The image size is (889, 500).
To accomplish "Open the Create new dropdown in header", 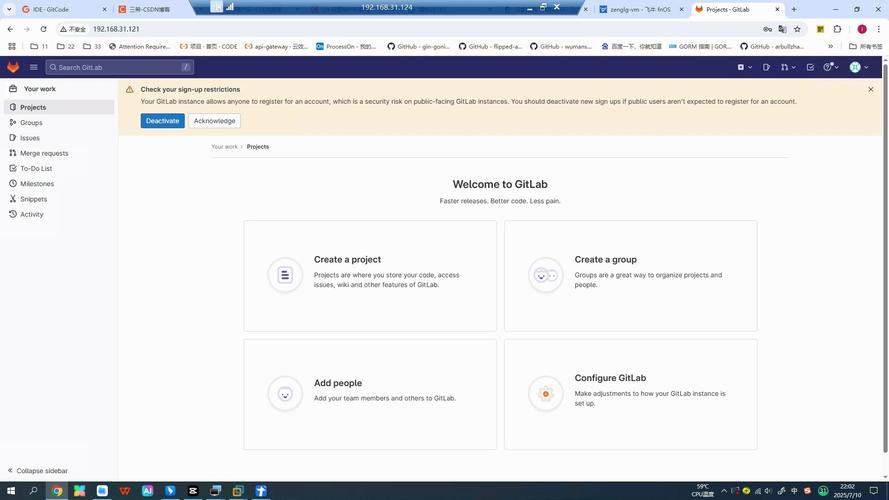I will tap(744, 67).
